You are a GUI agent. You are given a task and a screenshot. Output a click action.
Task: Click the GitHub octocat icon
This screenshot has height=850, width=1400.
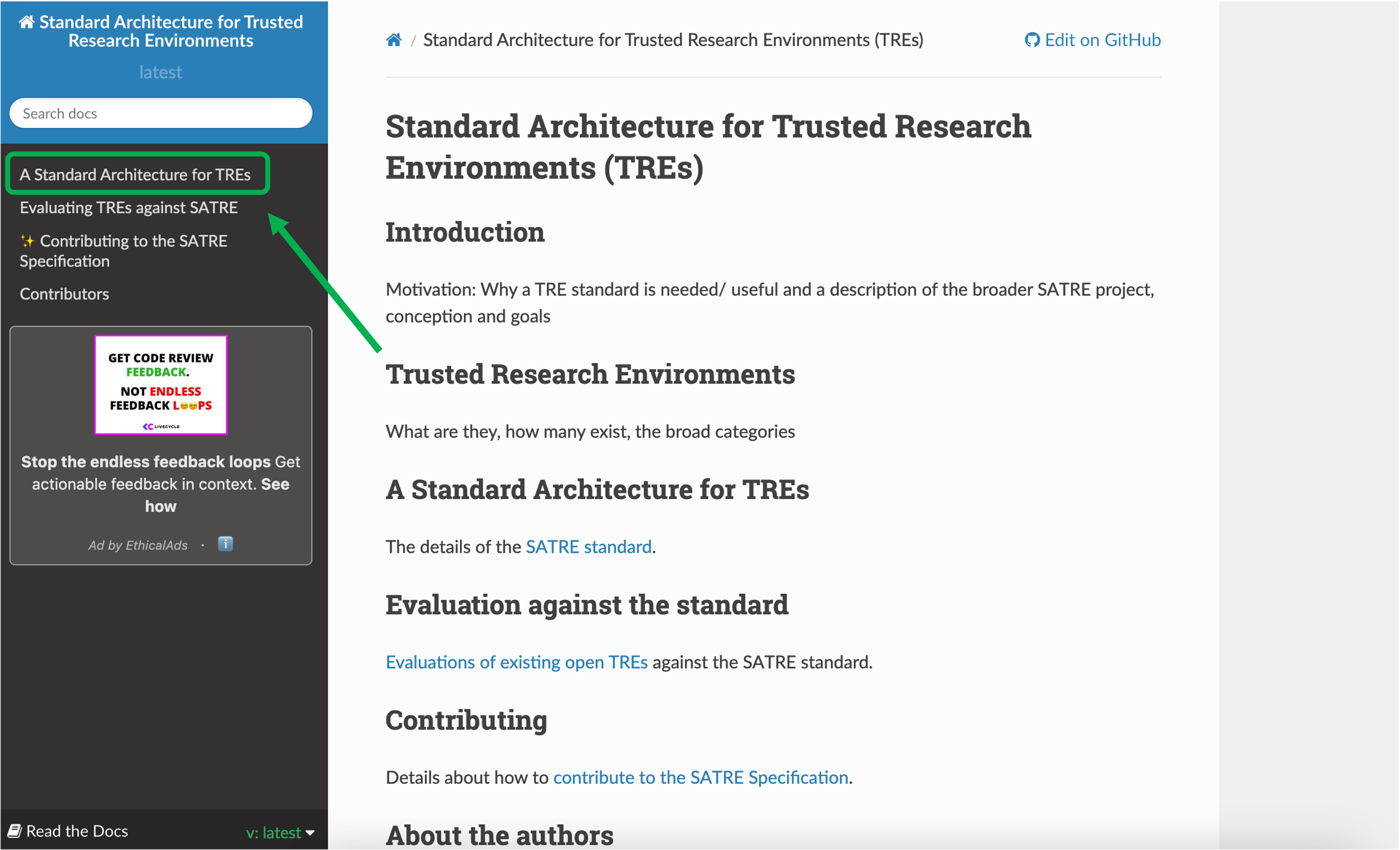pos(1032,40)
